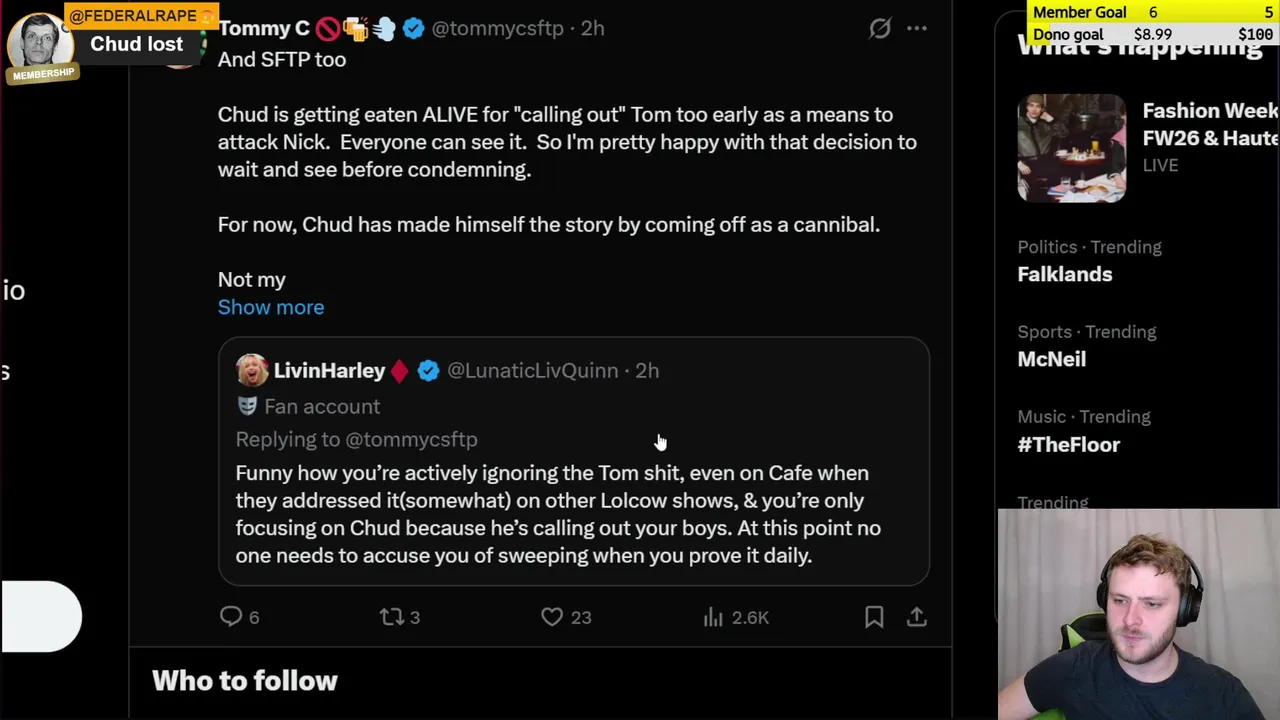This screenshot has width=1280, height=720.
Task: Click Tommy C's blue verified badge
Action: click(413, 29)
